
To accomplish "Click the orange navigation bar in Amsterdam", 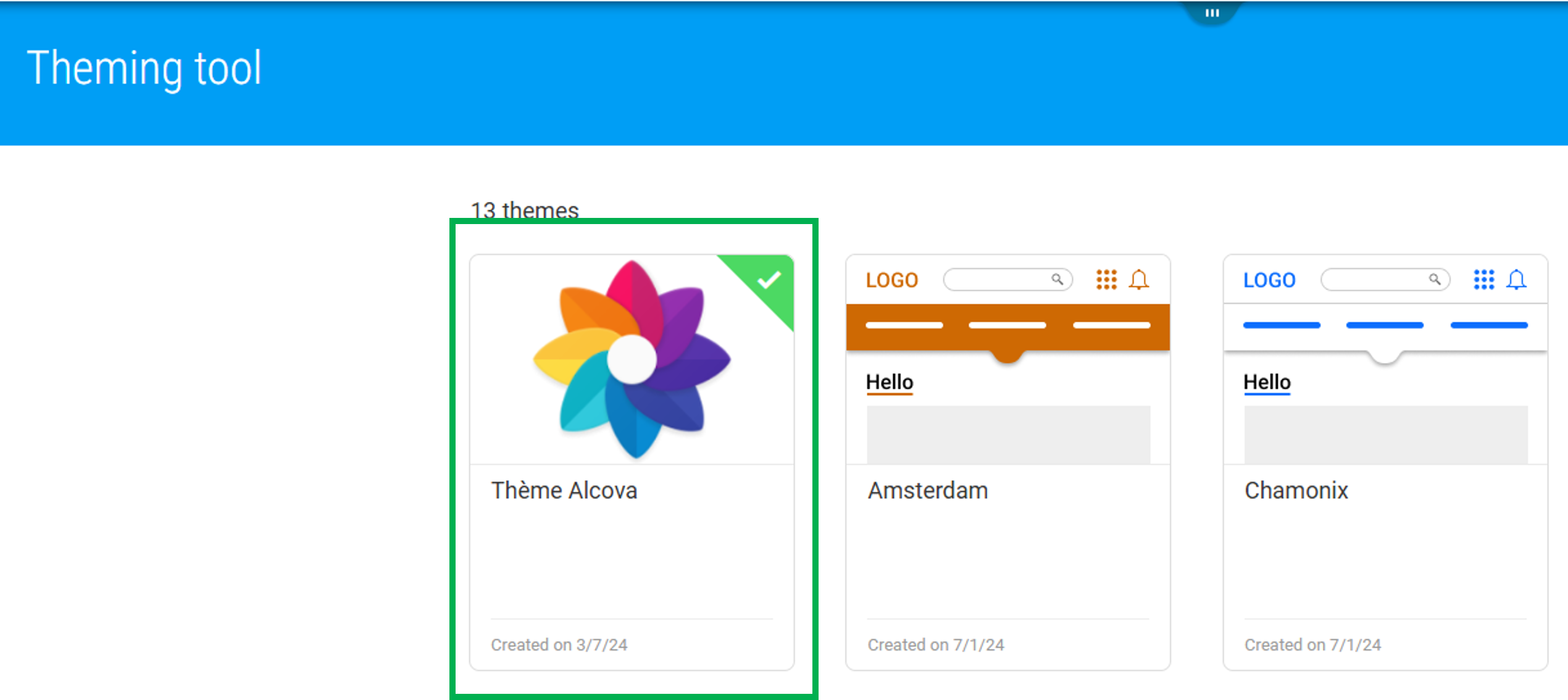I will [1007, 327].
